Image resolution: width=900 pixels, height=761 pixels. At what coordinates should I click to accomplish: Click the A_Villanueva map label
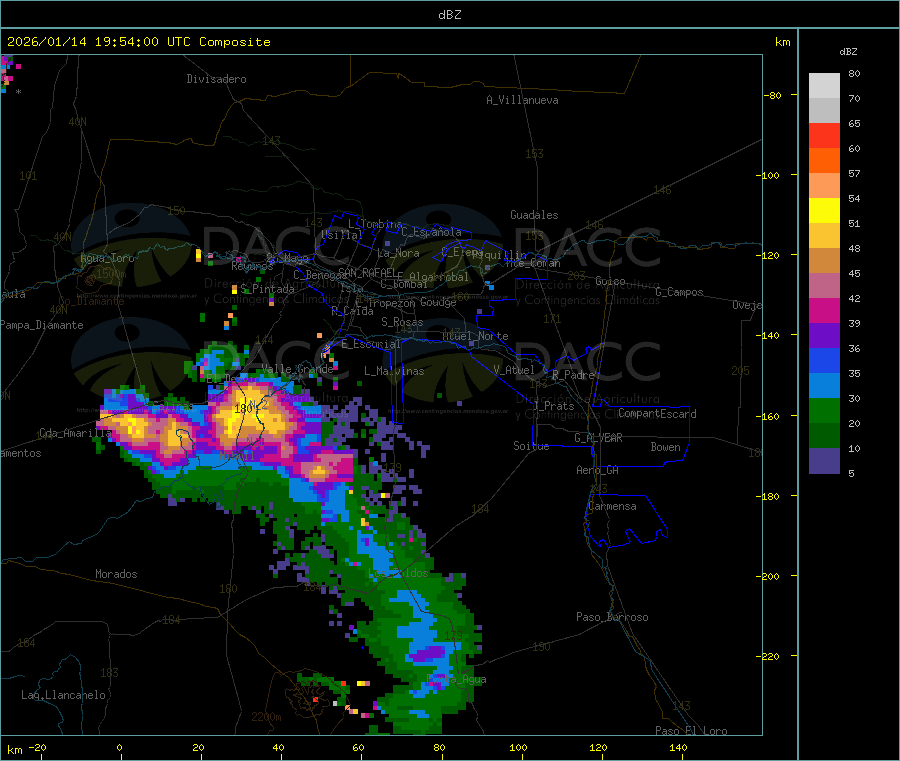pyautogui.click(x=522, y=100)
